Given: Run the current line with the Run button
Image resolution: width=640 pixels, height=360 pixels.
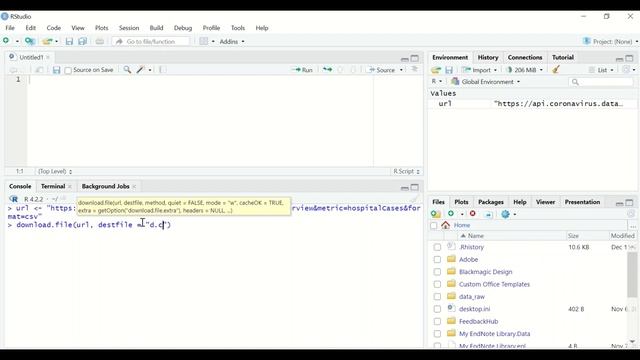Looking at the screenshot, I should (x=302, y=70).
